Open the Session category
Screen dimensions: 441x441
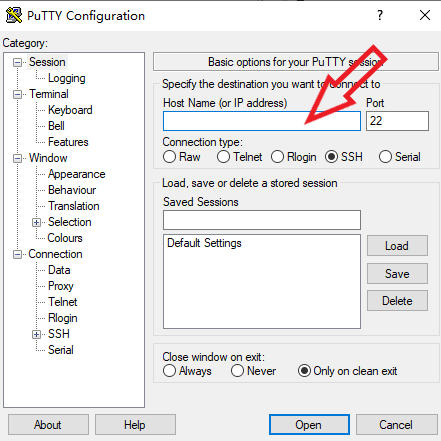47,62
